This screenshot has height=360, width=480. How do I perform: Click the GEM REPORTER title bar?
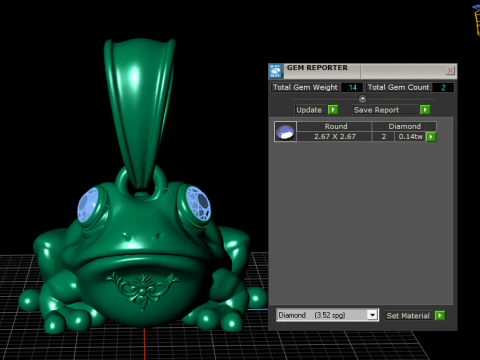[x=363, y=70]
